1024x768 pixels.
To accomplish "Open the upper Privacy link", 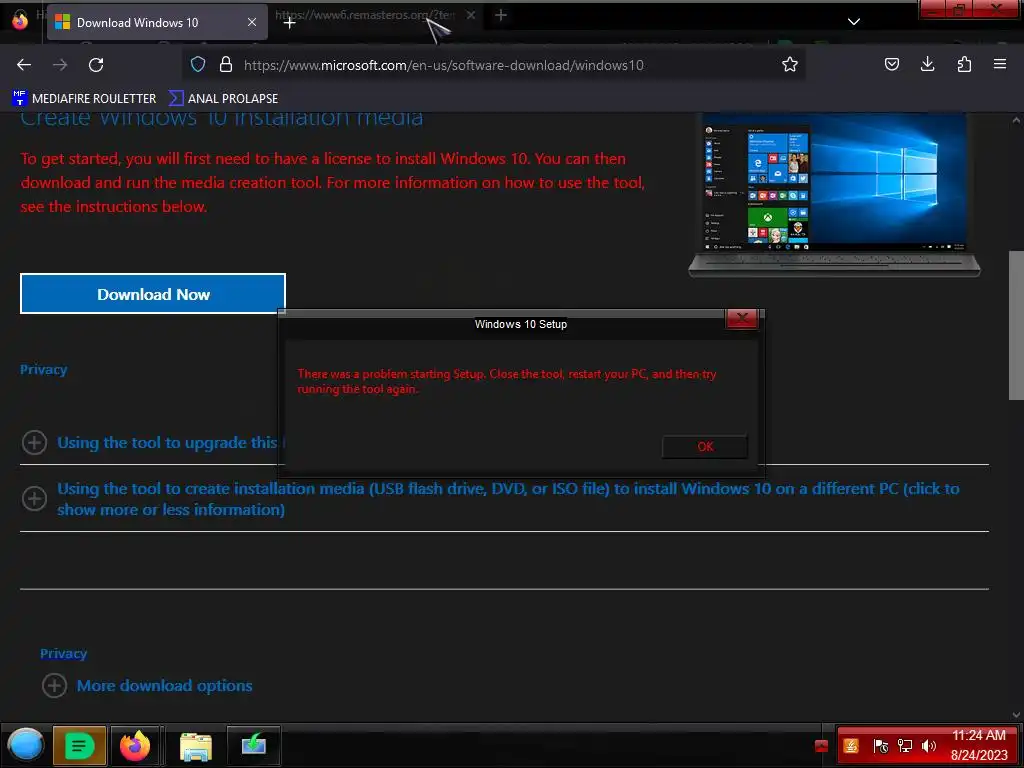I will point(43,370).
